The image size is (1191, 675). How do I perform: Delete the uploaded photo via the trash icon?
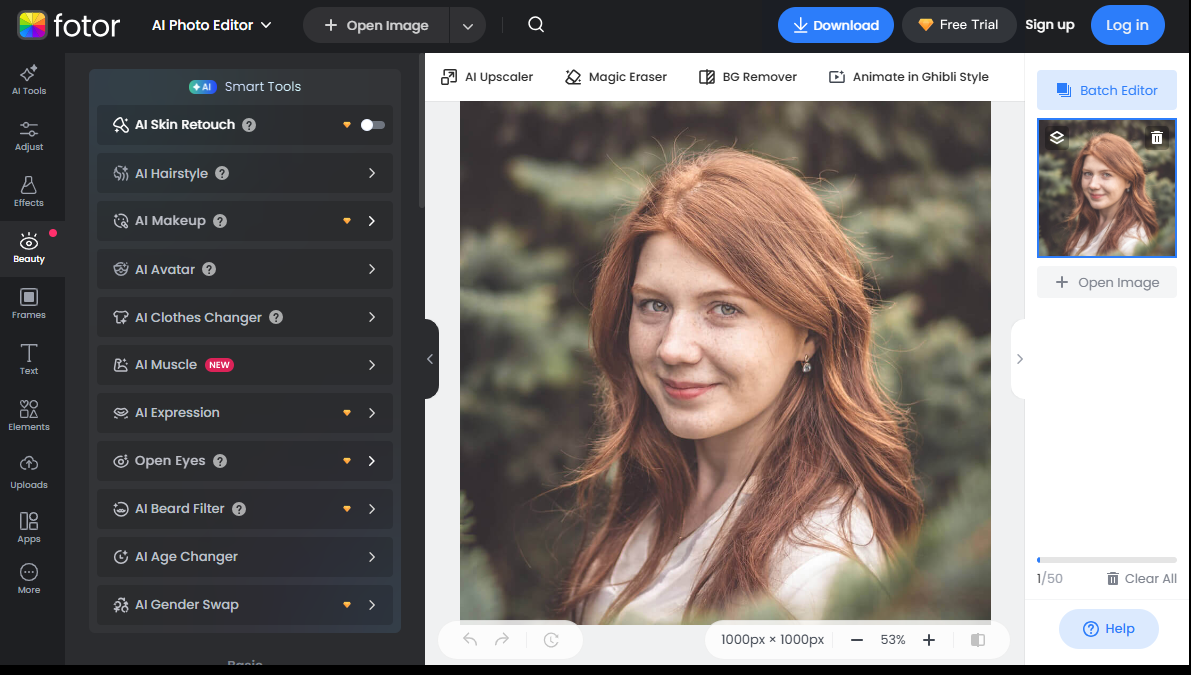click(x=1157, y=137)
